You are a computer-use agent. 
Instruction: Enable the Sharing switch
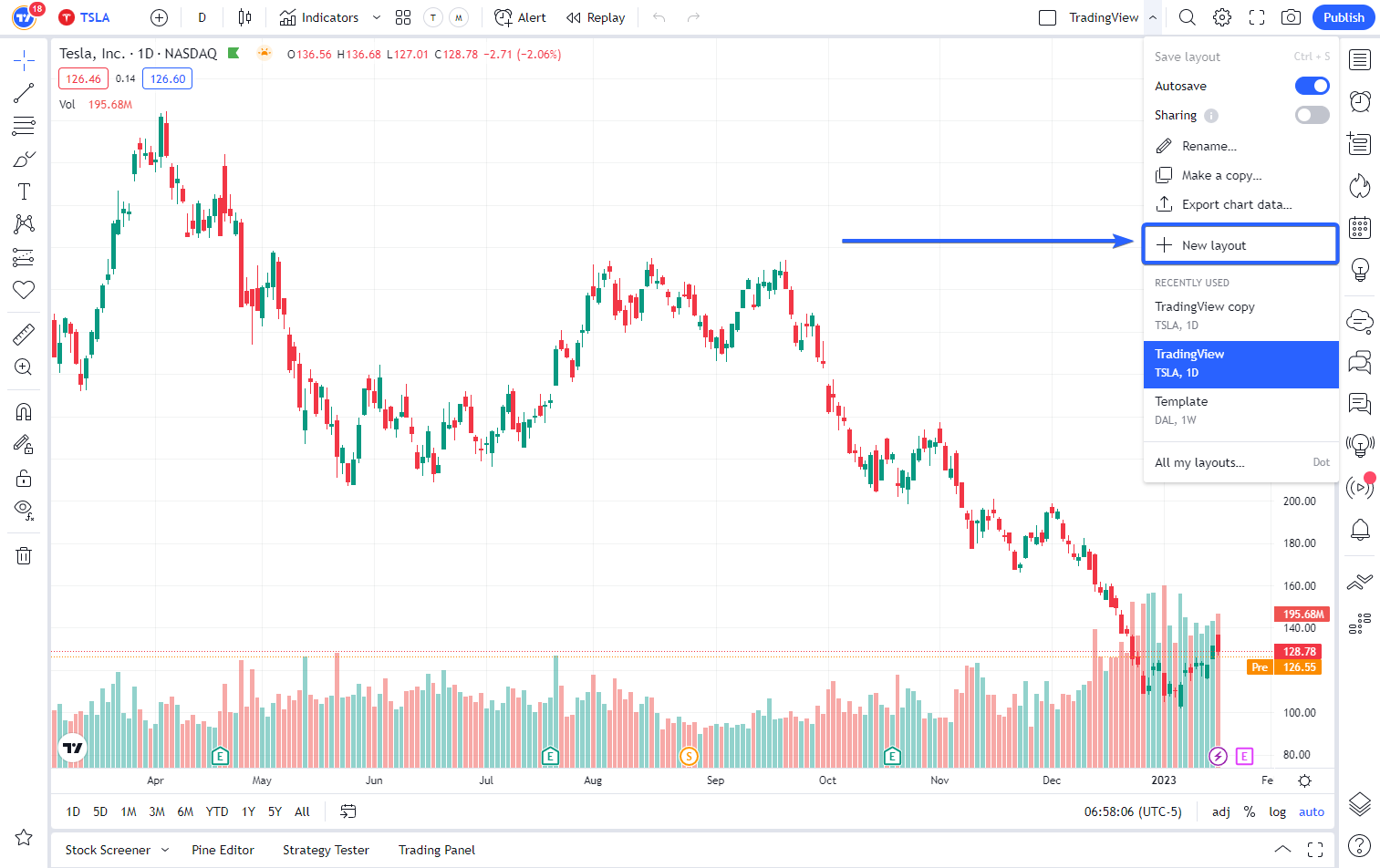1312,115
